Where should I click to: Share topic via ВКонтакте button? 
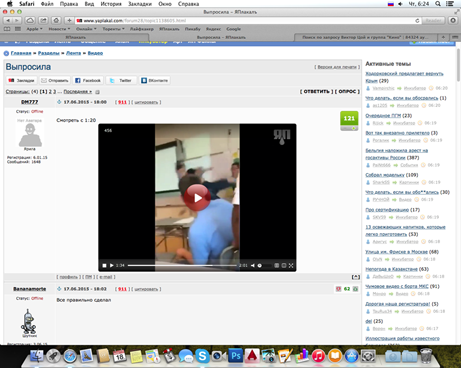click(155, 80)
